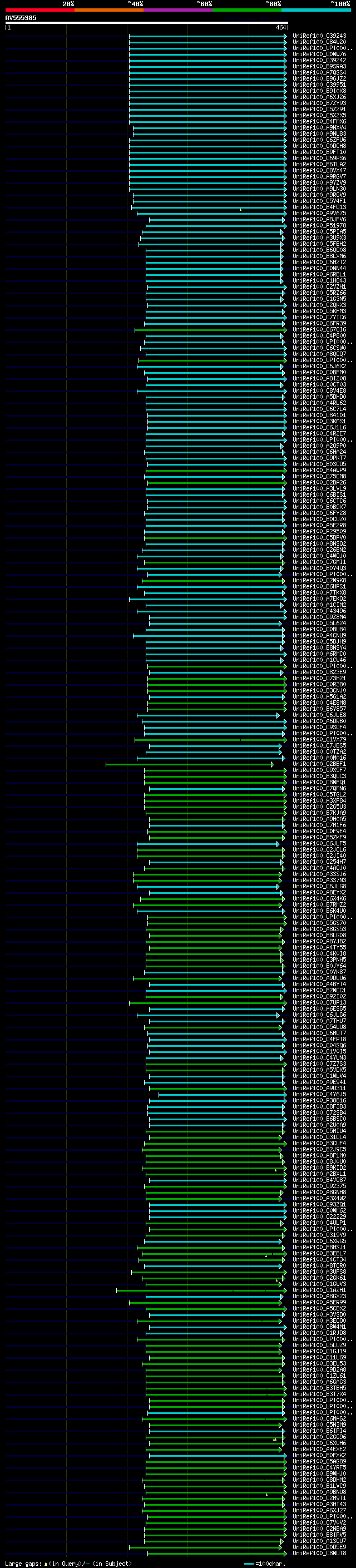Select the UniRef100_Q39951 label
The width and height of the screenshot is (356, 1568).
click(x=319, y=85)
